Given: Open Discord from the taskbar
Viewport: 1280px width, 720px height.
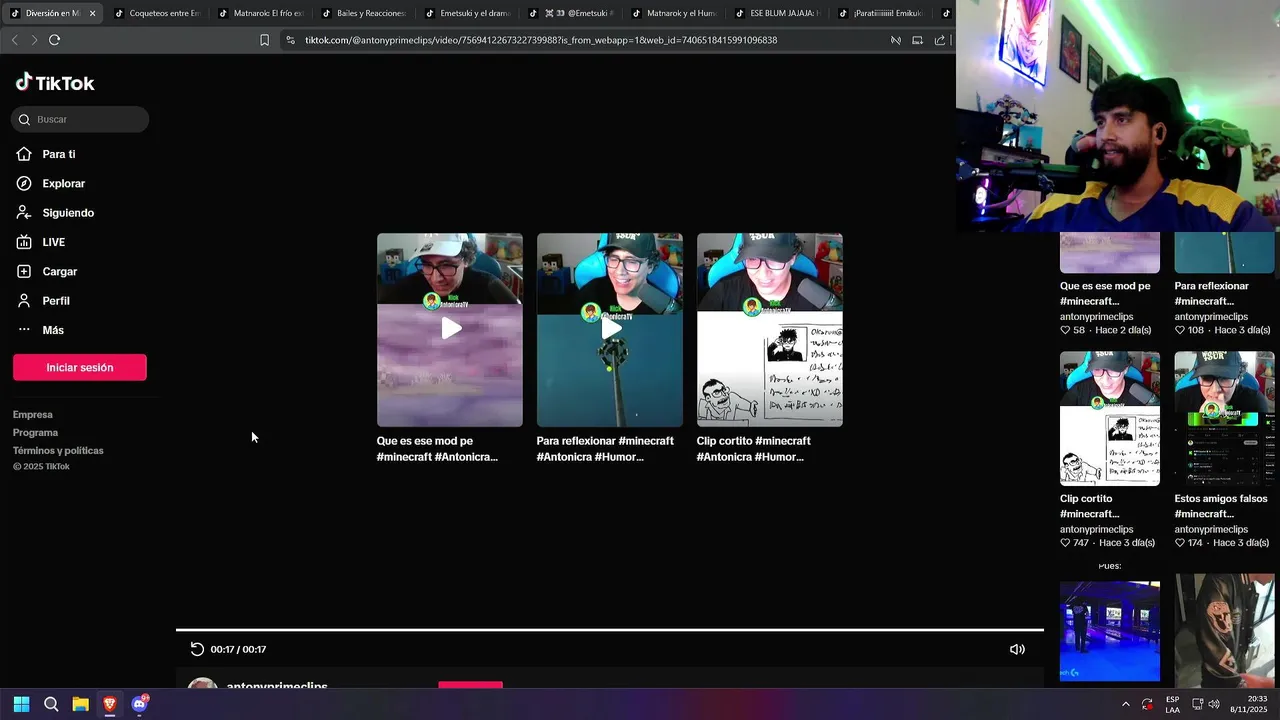Looking at the screenshot, I should click(140, 704).
